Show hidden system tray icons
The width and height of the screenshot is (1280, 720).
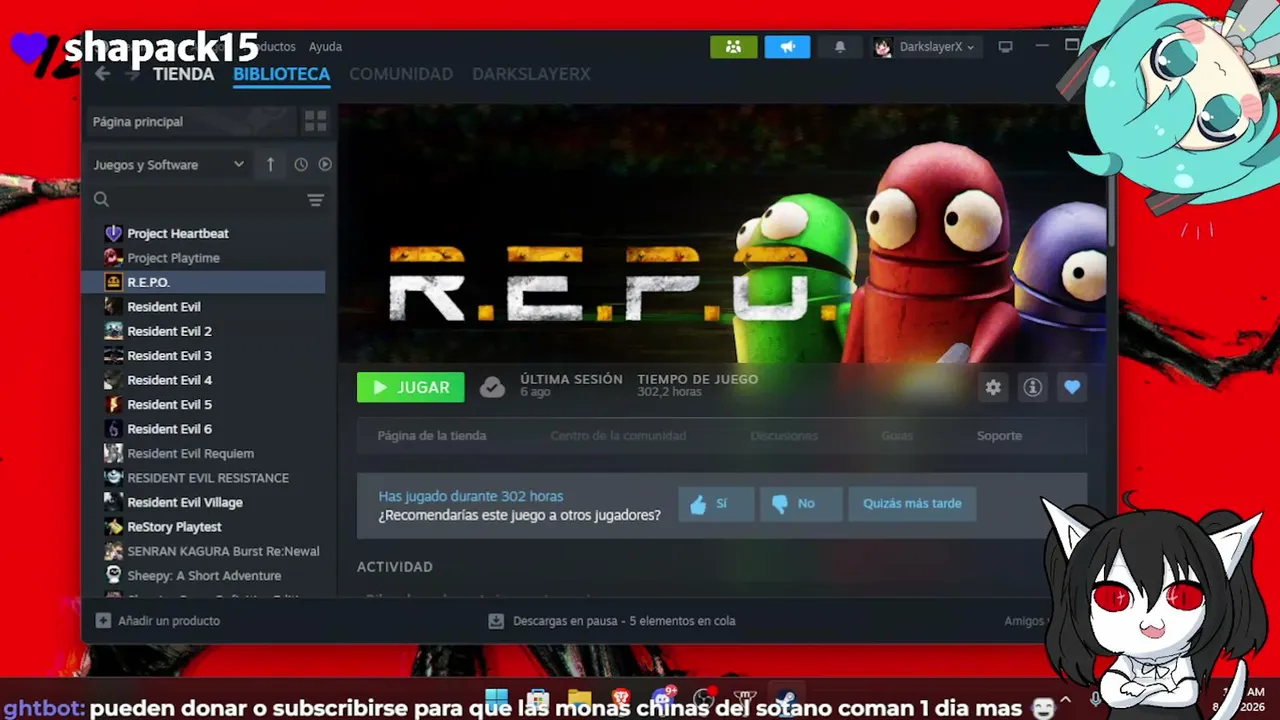[x=1064, y=701]
